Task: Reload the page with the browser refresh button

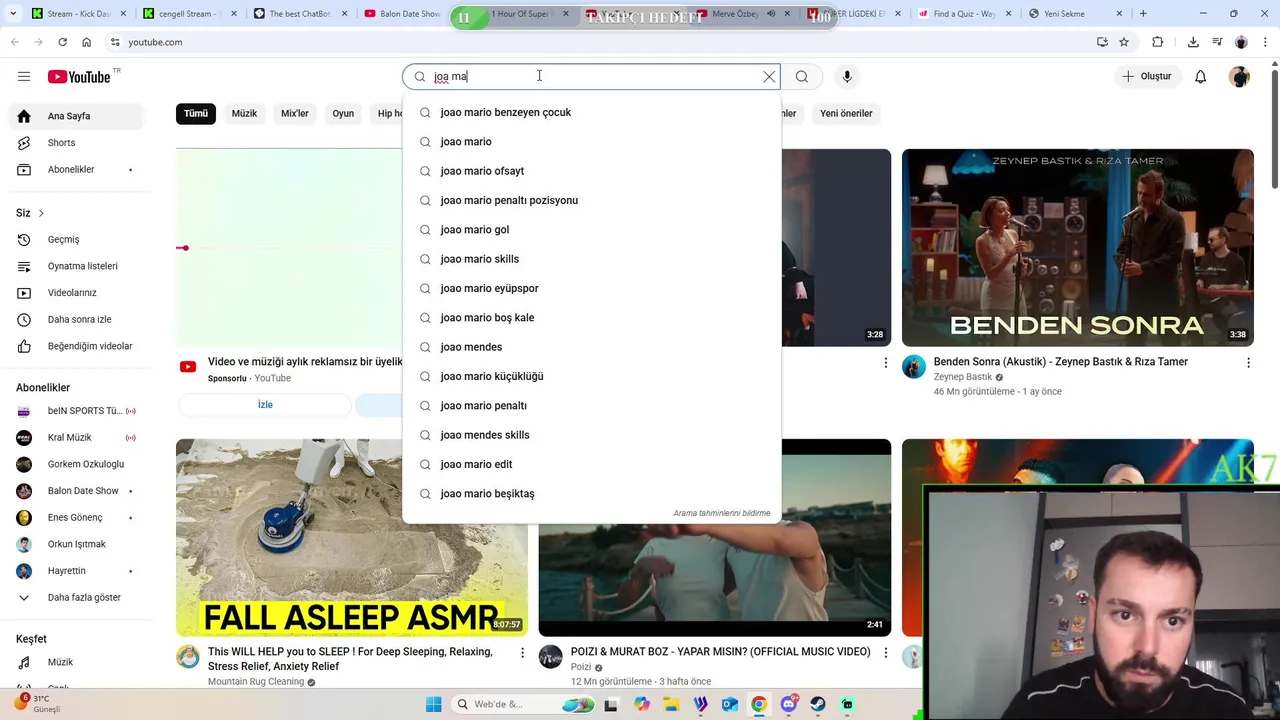Action: click(x=62, y=42)
